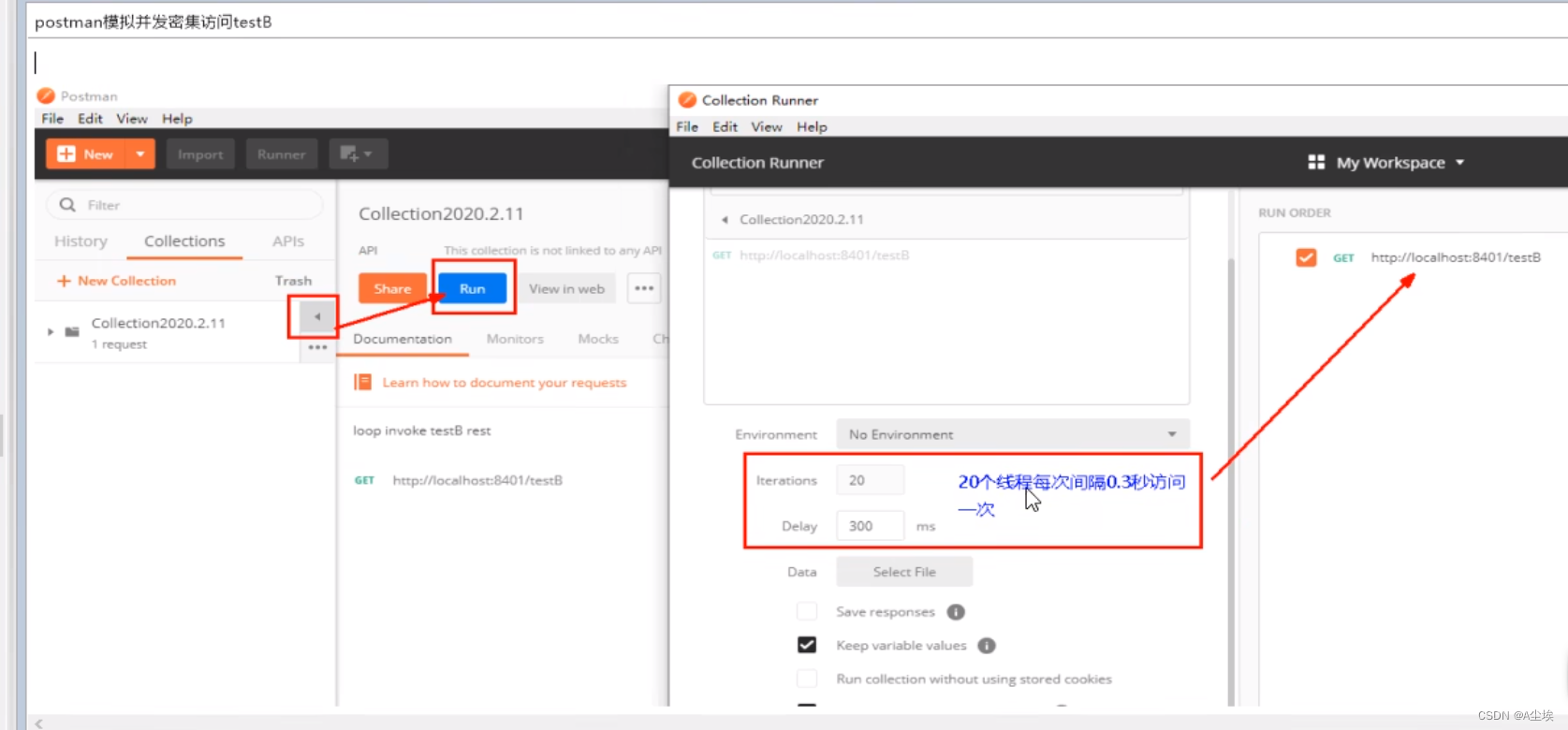Click the magnifier icon in Filter box

[67, 205]
